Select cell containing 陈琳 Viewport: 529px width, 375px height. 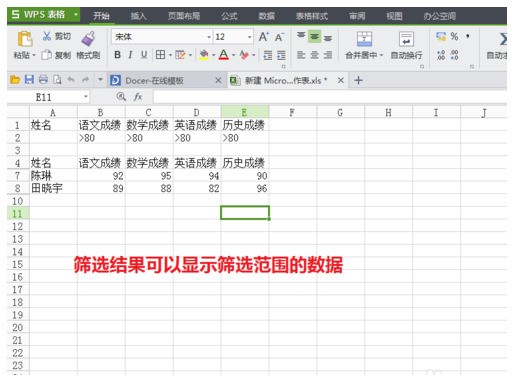(53, 176)
